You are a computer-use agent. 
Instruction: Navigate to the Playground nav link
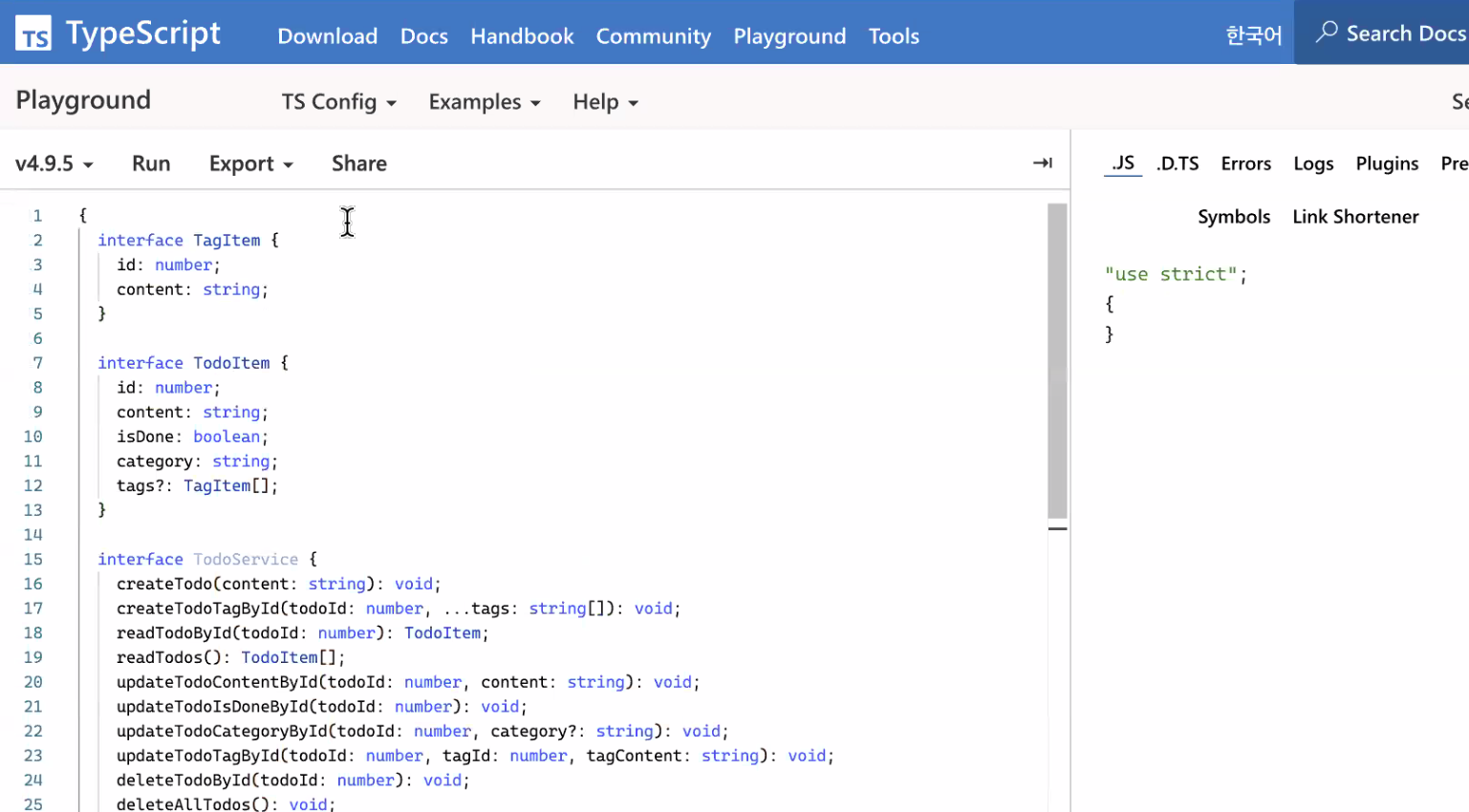tap(789, 36)
